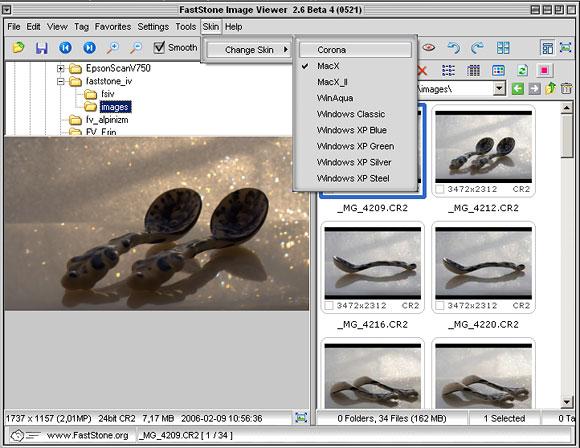Screen dimensions: 580x448
Task: Open the File menu
Action: (x=14, y=27)
